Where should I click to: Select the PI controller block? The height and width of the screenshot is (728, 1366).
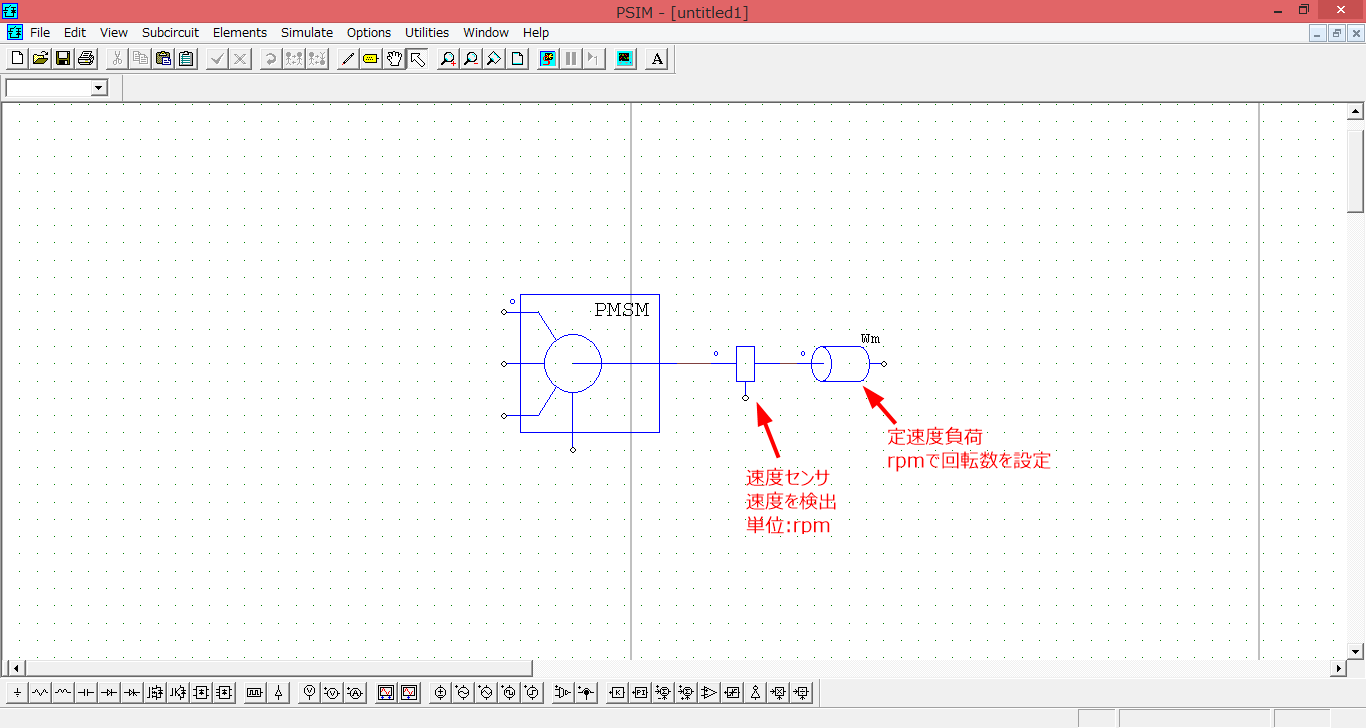tap(640, 692)
